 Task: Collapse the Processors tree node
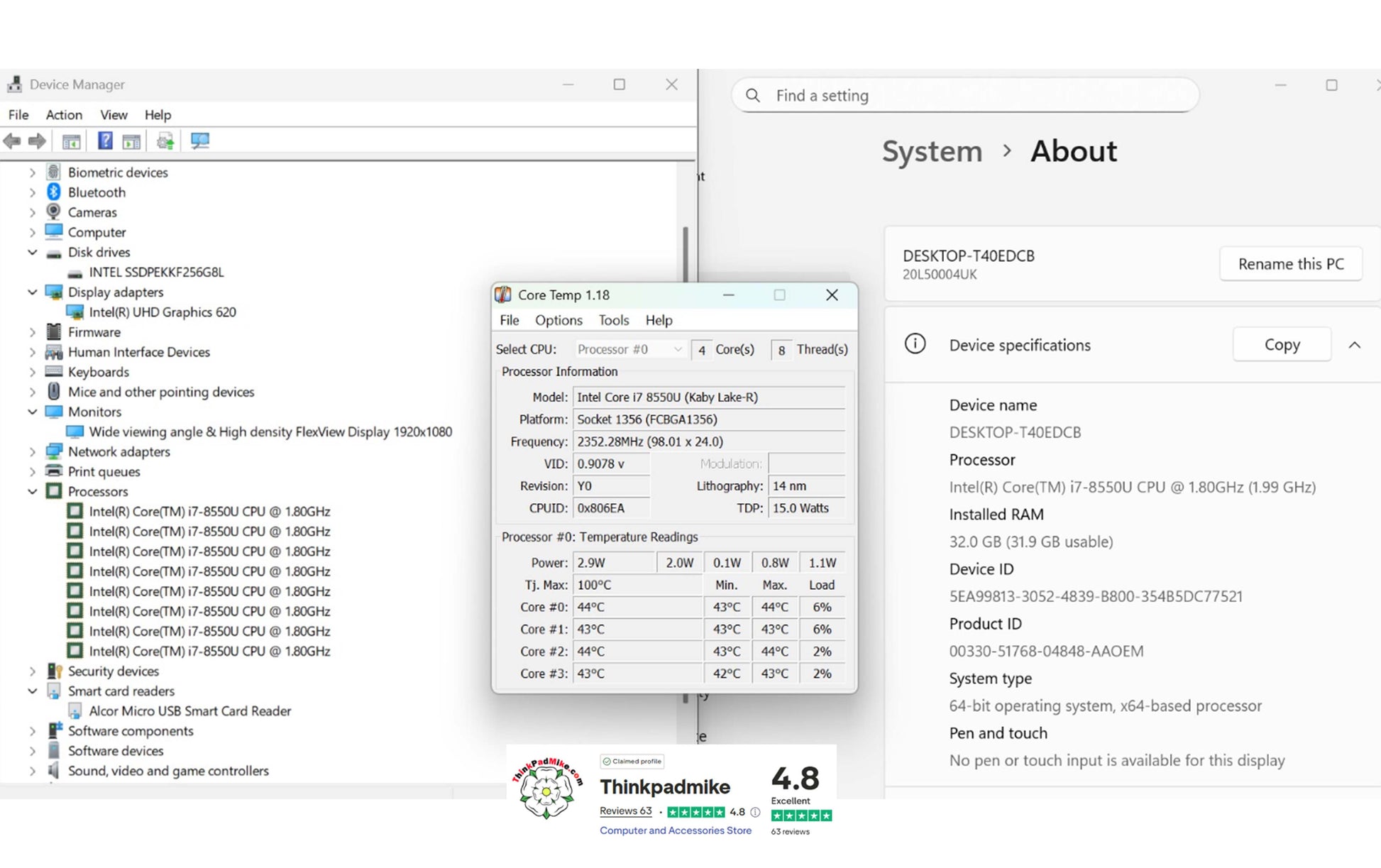click(32, 491)
